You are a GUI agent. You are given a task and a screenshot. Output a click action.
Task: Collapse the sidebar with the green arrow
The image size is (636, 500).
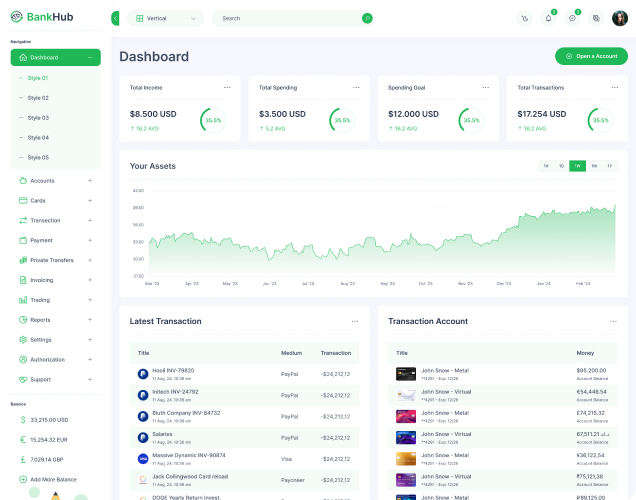point(116,18)
